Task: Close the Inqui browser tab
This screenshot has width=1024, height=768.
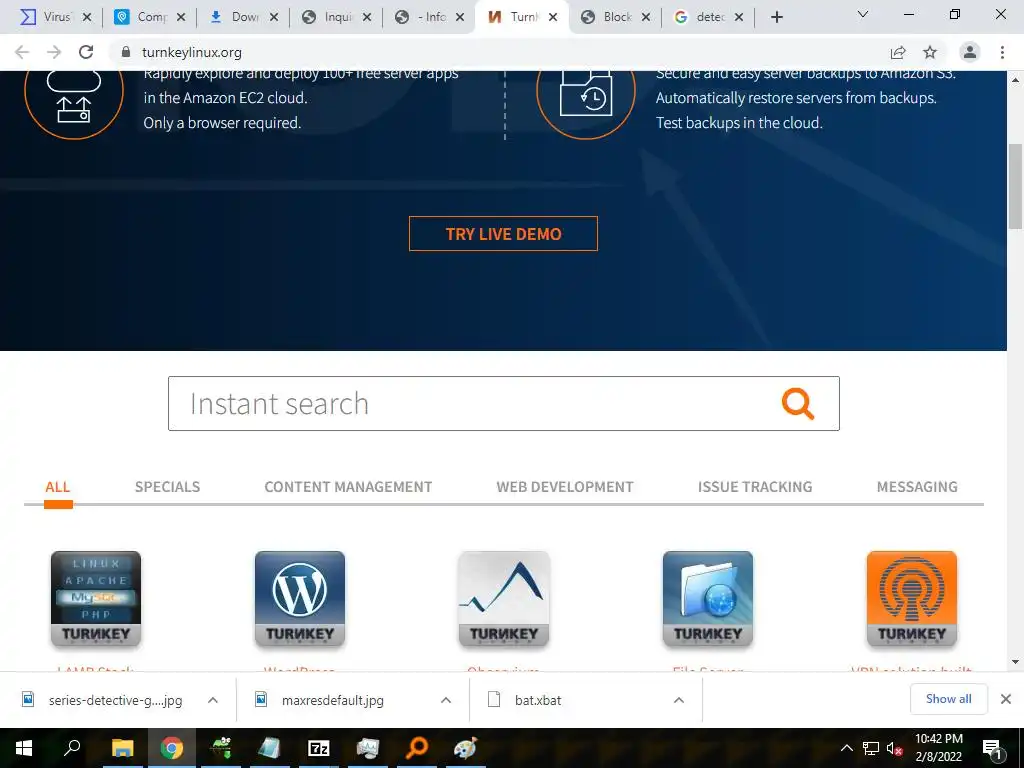Action: point(367,17)
